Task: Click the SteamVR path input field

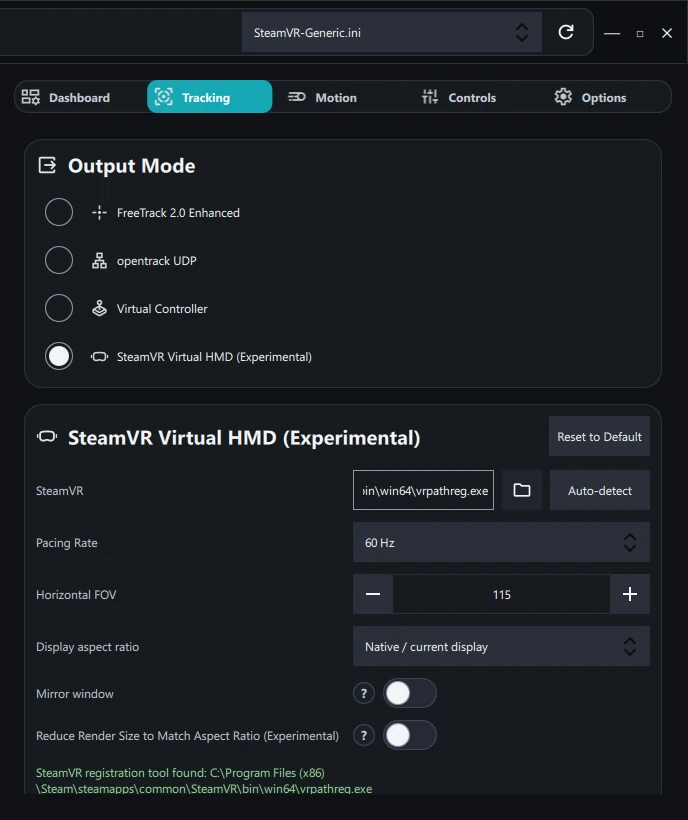Action: [x=423, y=490]
